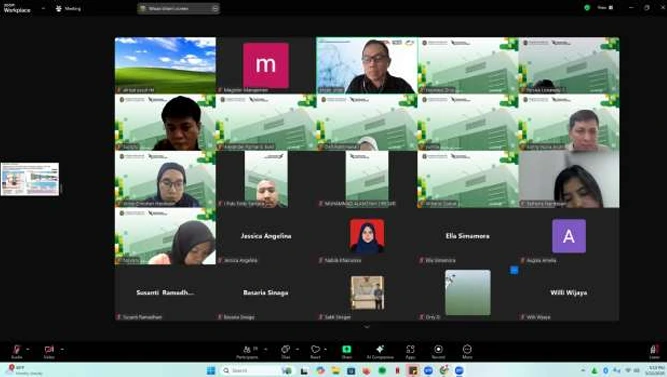Expand the system tray hidden icons chevron
This screenshot has height=377, width=667.
(583, 371)
